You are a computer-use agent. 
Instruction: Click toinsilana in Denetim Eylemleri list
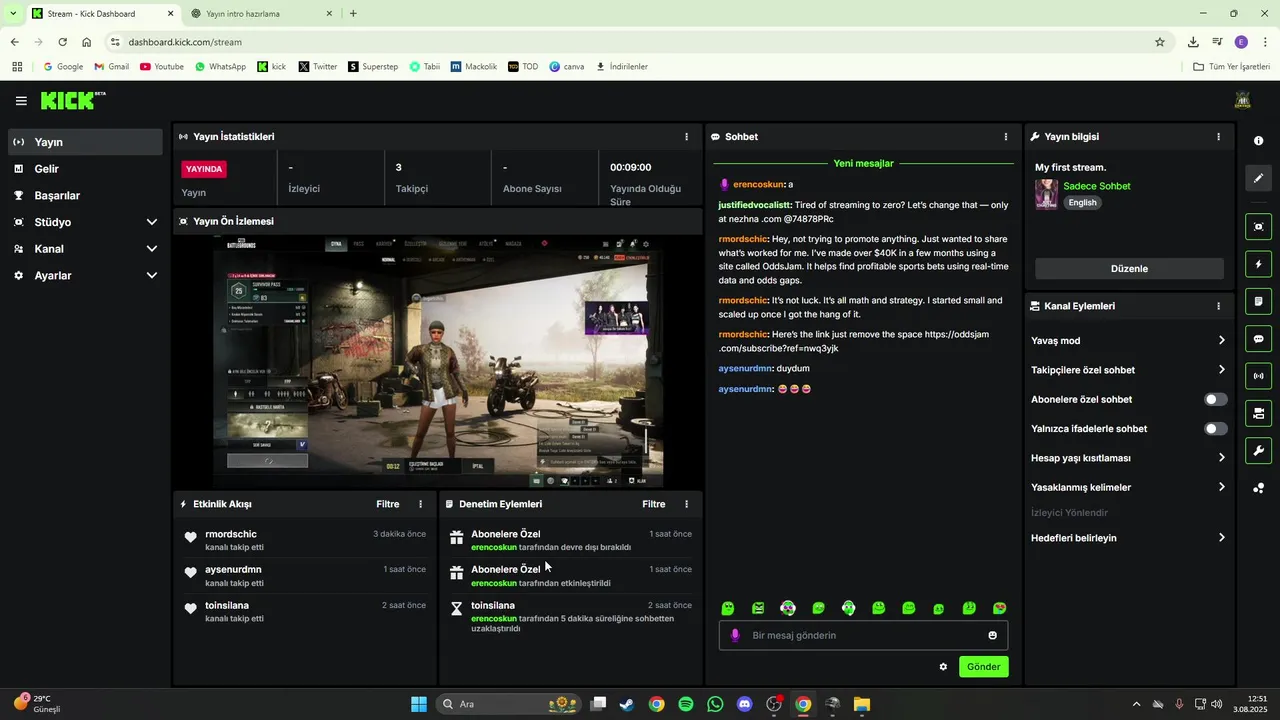click(x=493, y=605)
